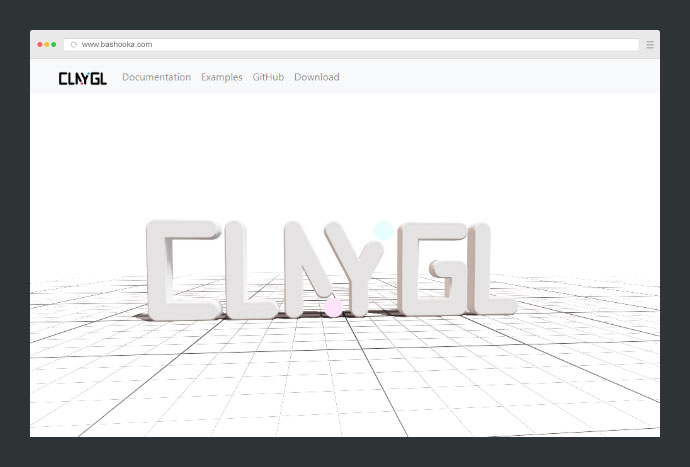
Task: Click the red close window dot
Action: (40, 44)
